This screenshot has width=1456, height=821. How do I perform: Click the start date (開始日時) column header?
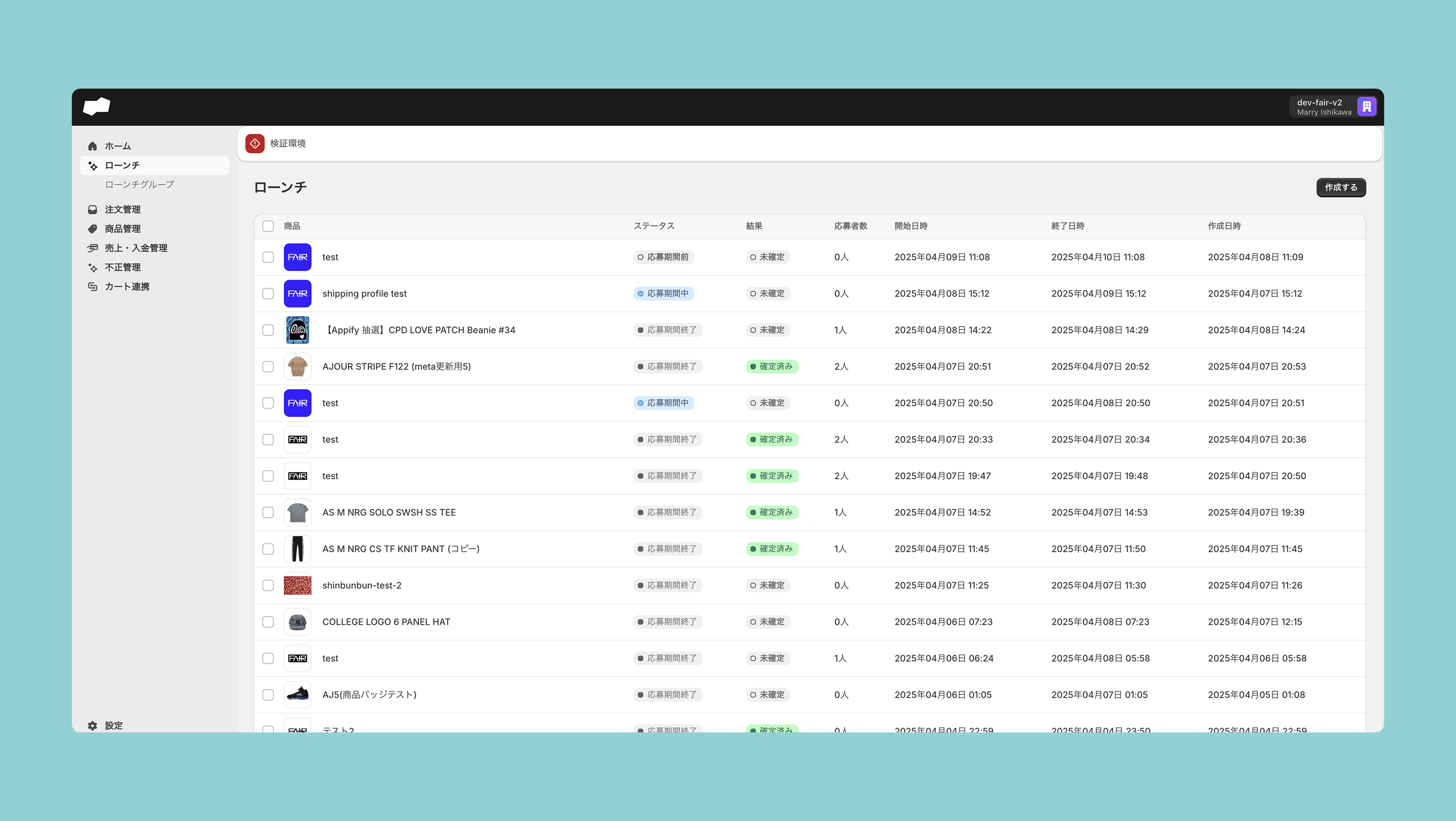pos(910,226)
